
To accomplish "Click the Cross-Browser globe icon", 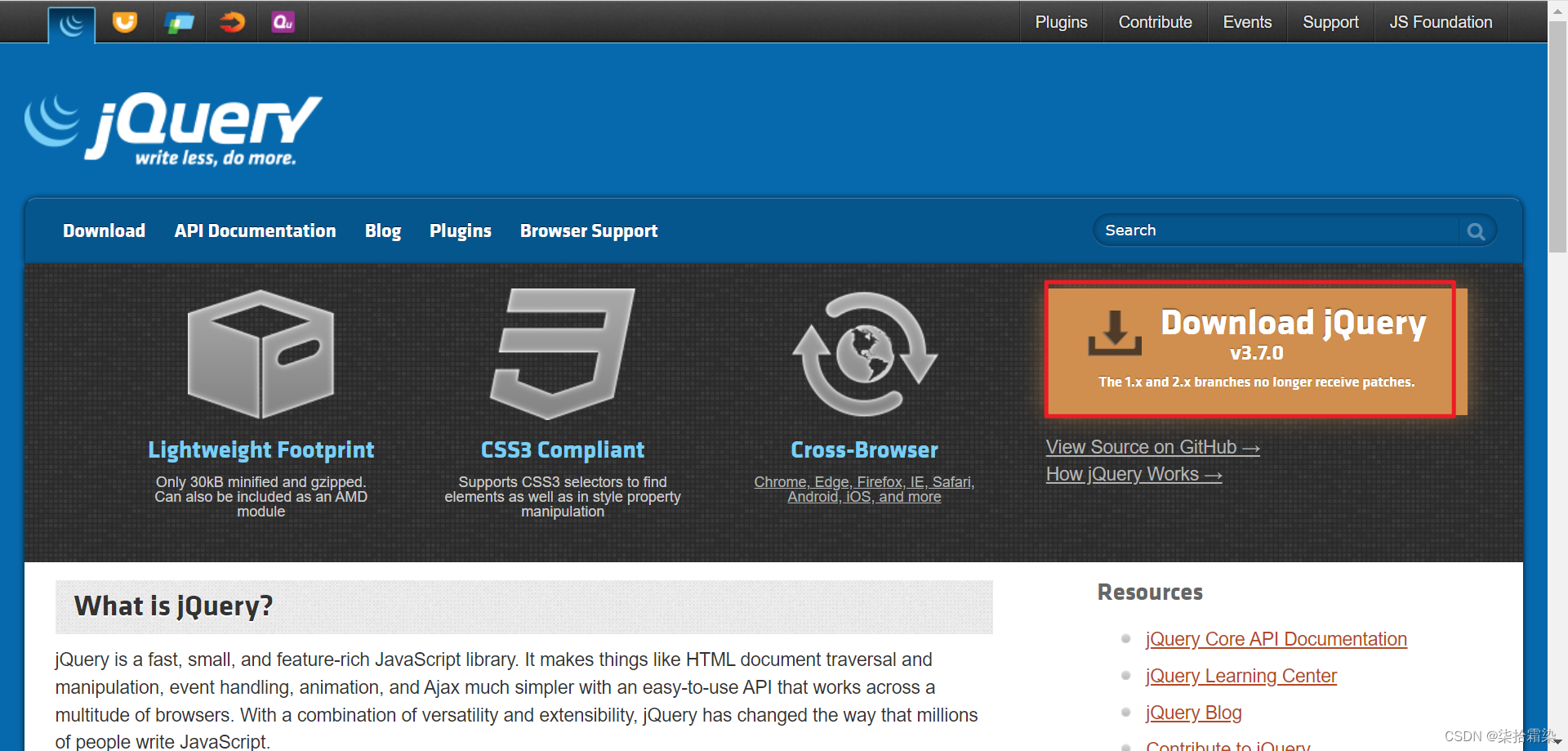I will 865,354.
